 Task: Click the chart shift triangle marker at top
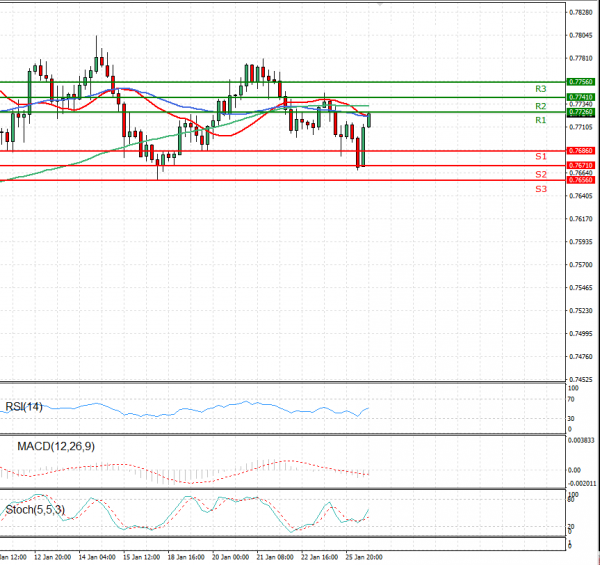click(x=379, y=4)
